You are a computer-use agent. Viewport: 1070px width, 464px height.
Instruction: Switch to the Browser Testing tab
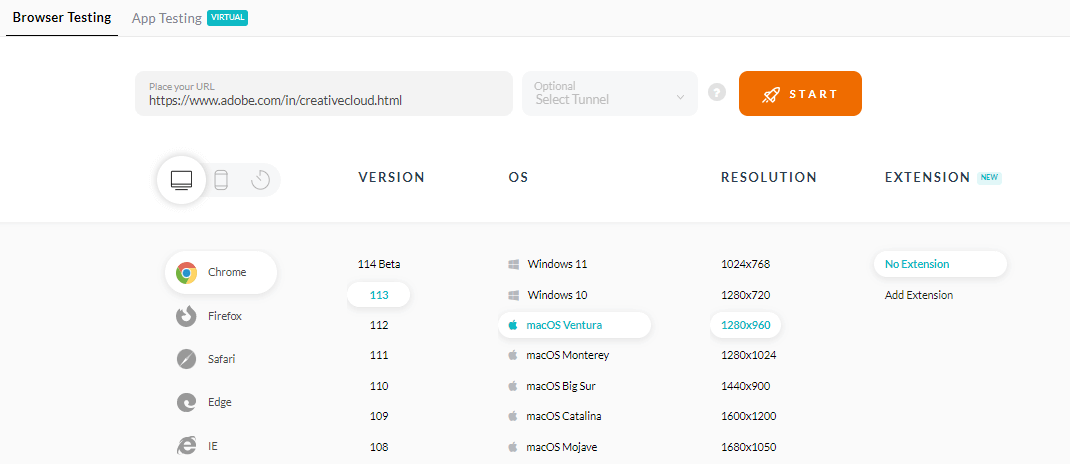62,18
